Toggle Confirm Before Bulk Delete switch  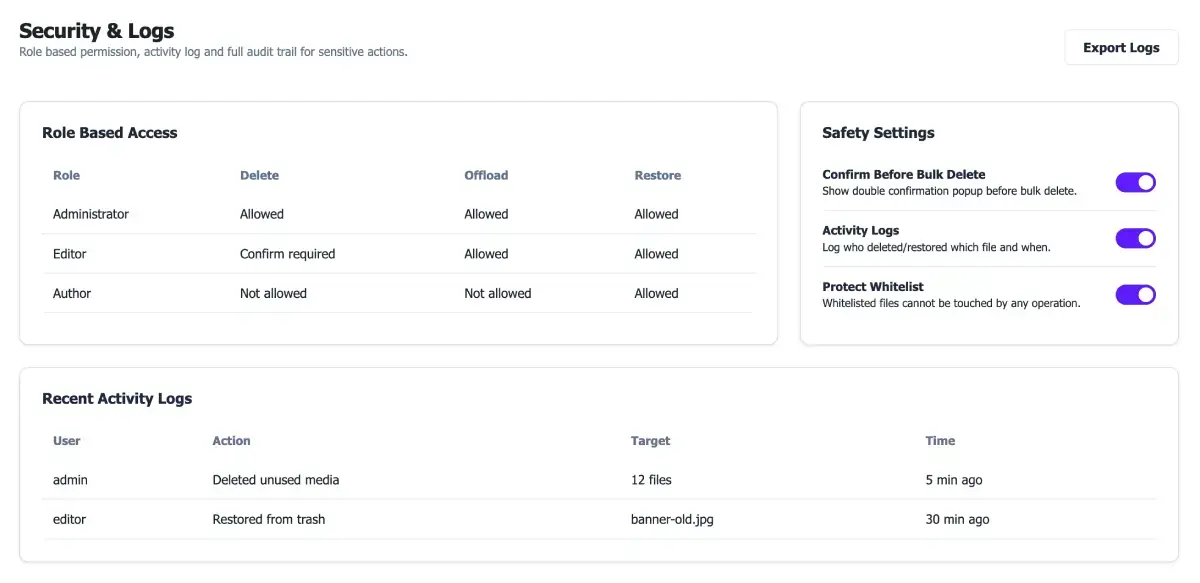(1135, 182)
